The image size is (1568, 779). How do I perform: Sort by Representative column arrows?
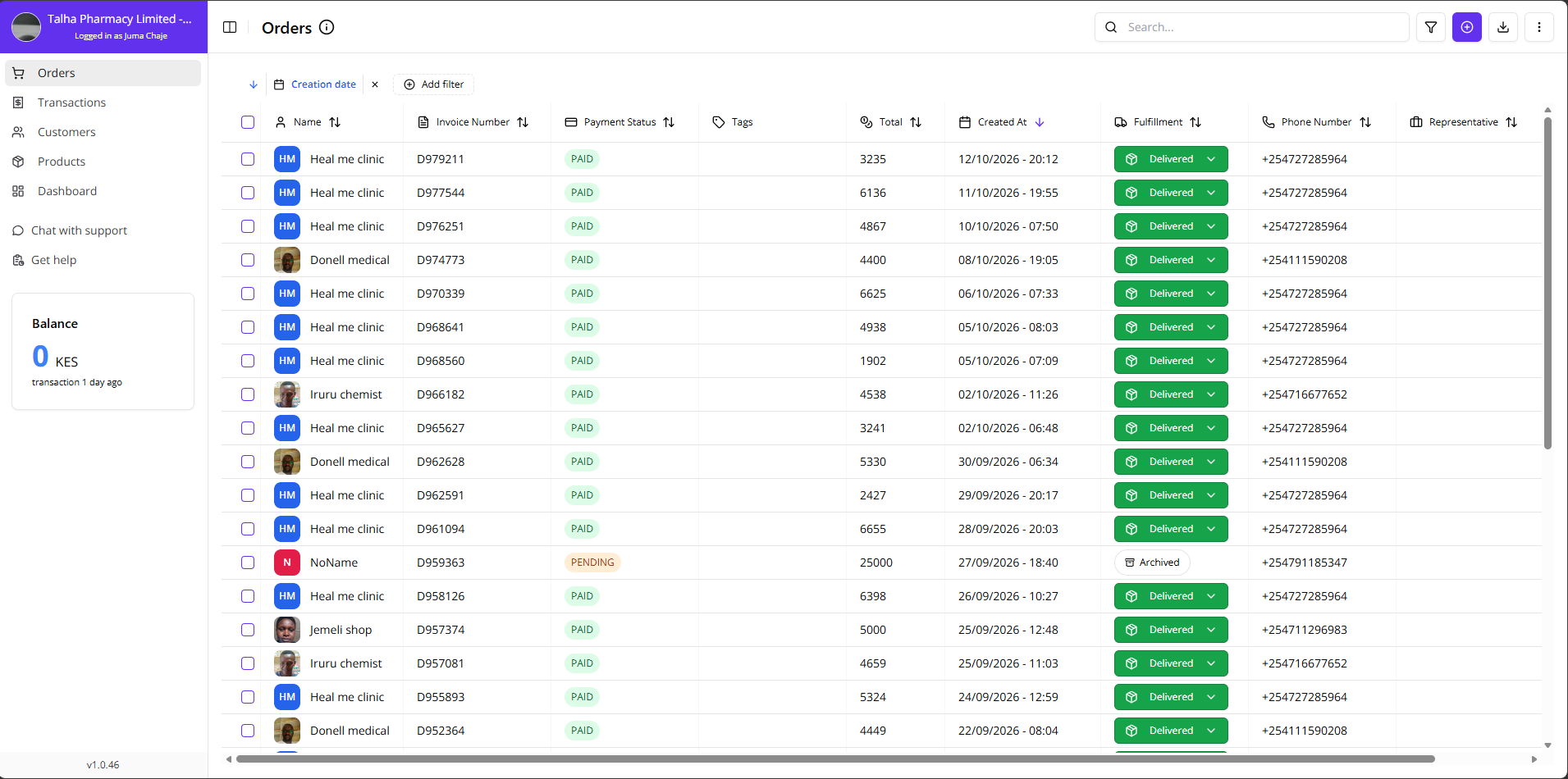click(1511, 122)
